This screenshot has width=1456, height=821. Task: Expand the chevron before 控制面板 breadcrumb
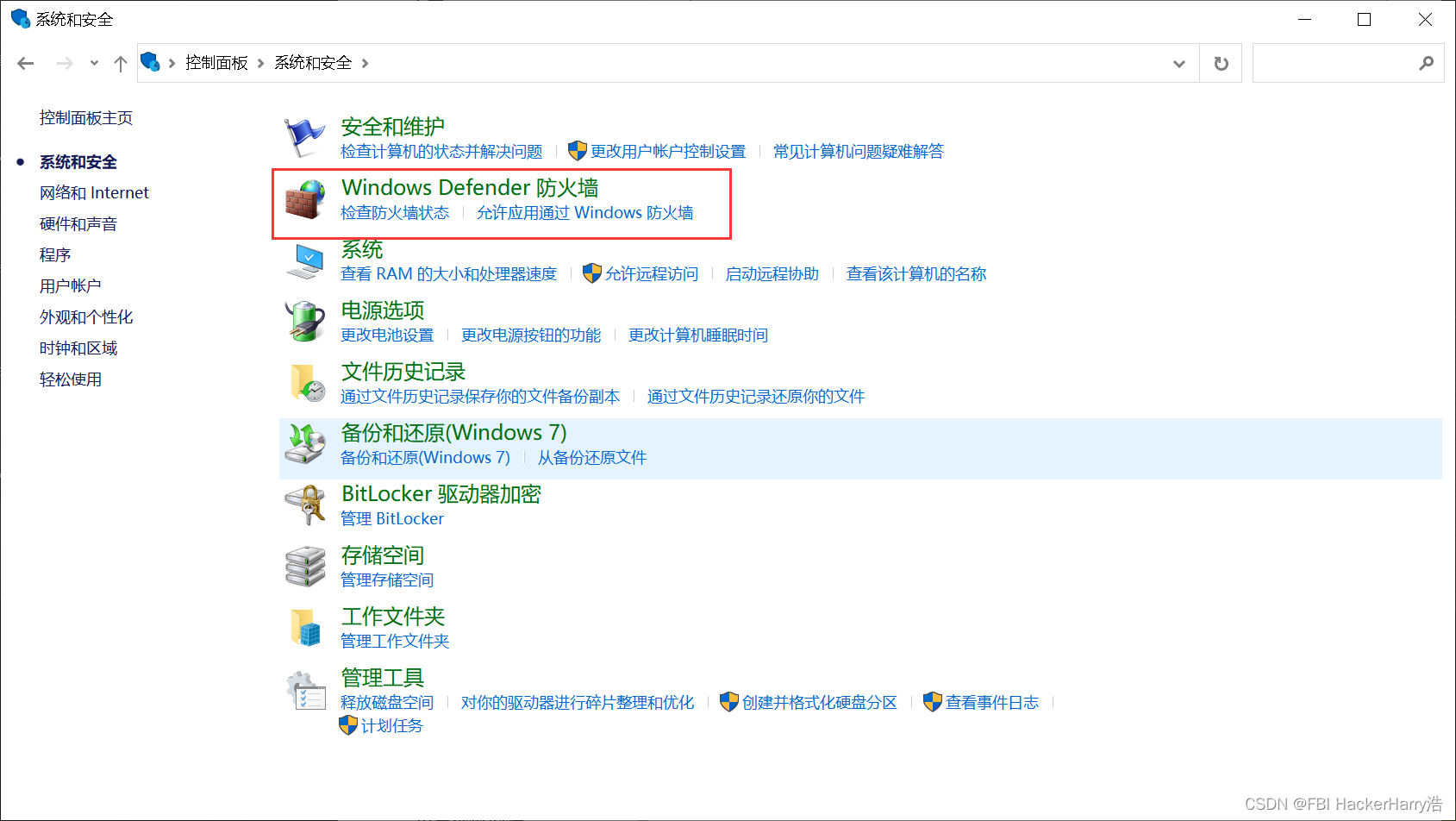(172, 63)
